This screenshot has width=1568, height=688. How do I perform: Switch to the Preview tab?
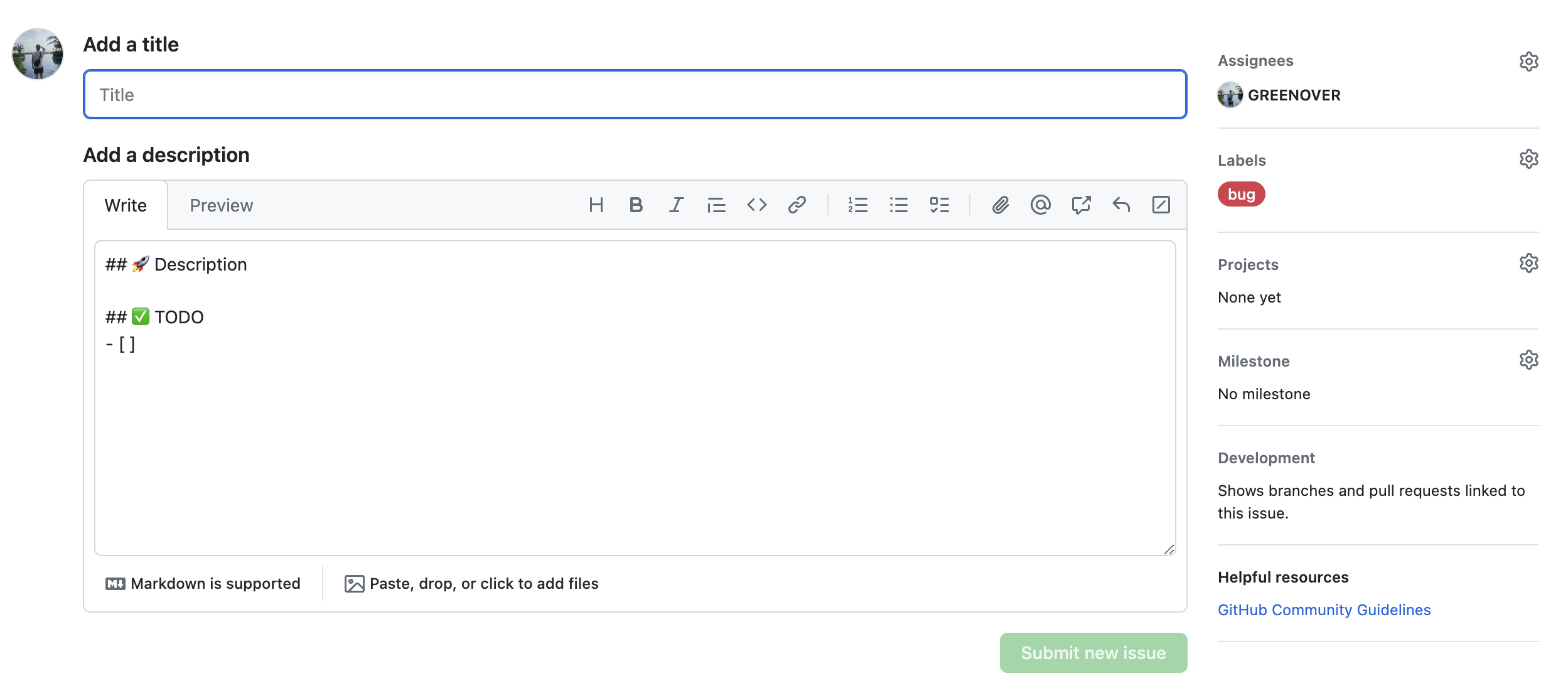tap(221, 206)
